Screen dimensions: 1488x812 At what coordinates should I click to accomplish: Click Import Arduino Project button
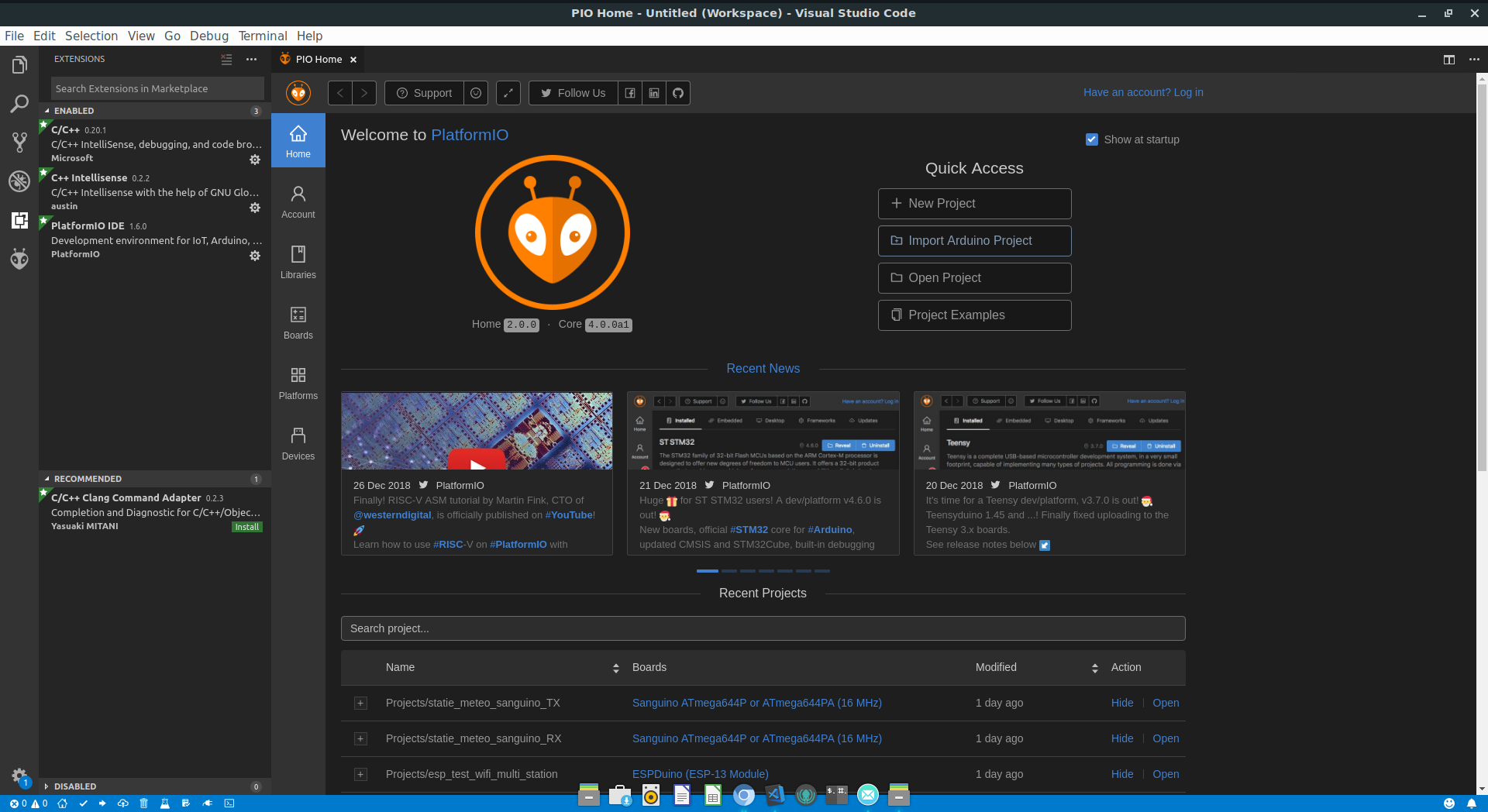click(x=974, y=241)
